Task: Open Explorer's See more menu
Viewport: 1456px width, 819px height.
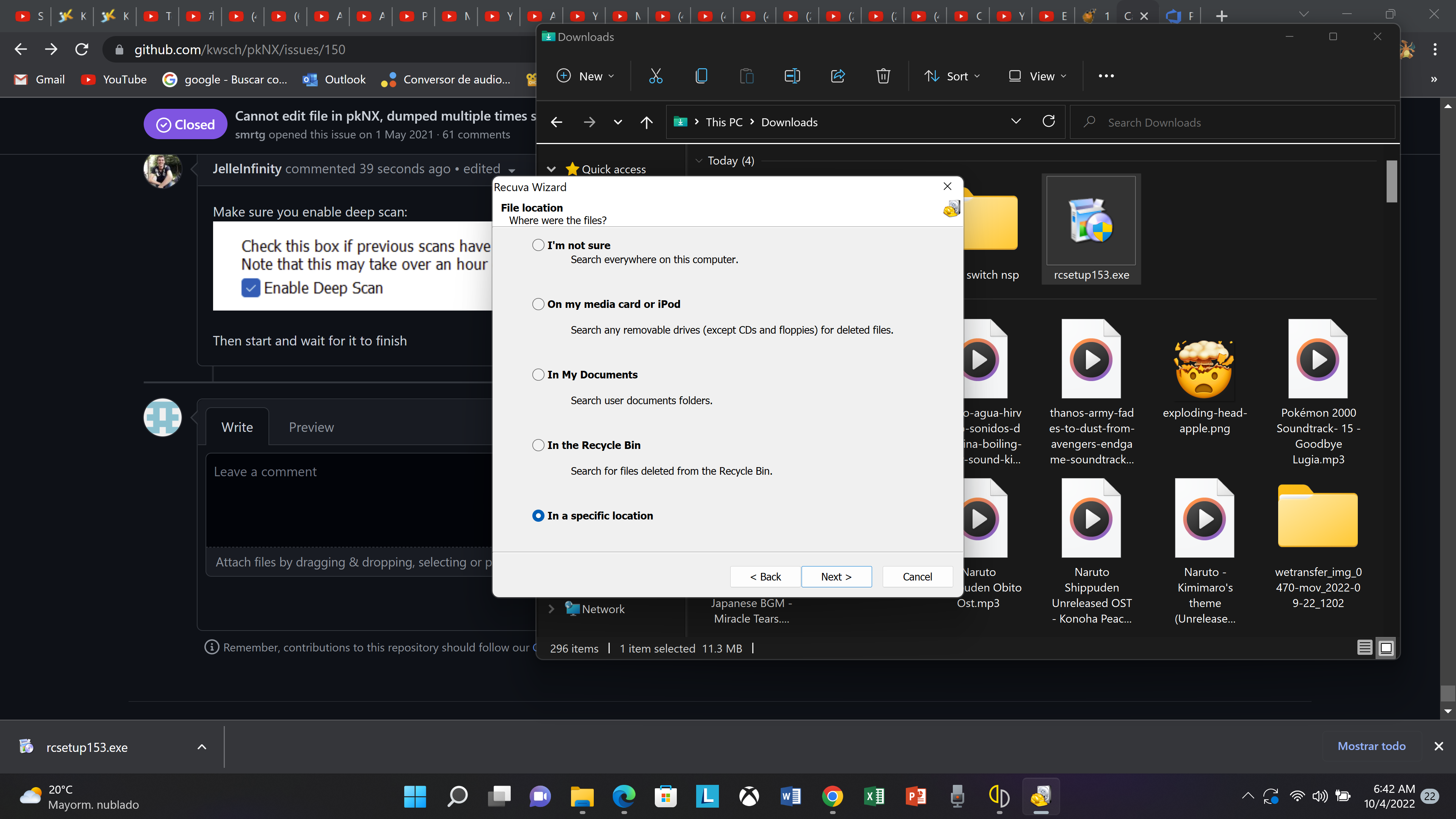Action: point(1106,76)
